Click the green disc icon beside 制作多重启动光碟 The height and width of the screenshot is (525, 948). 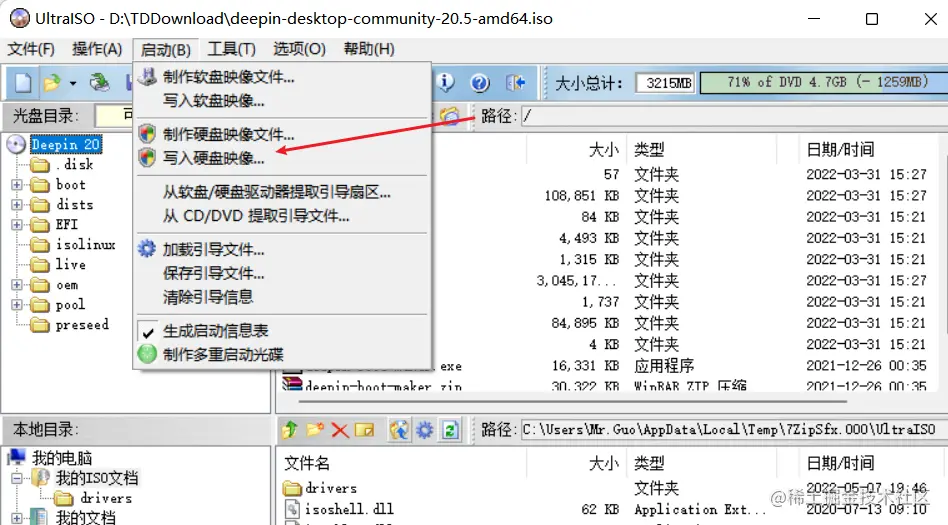(147, 354)
